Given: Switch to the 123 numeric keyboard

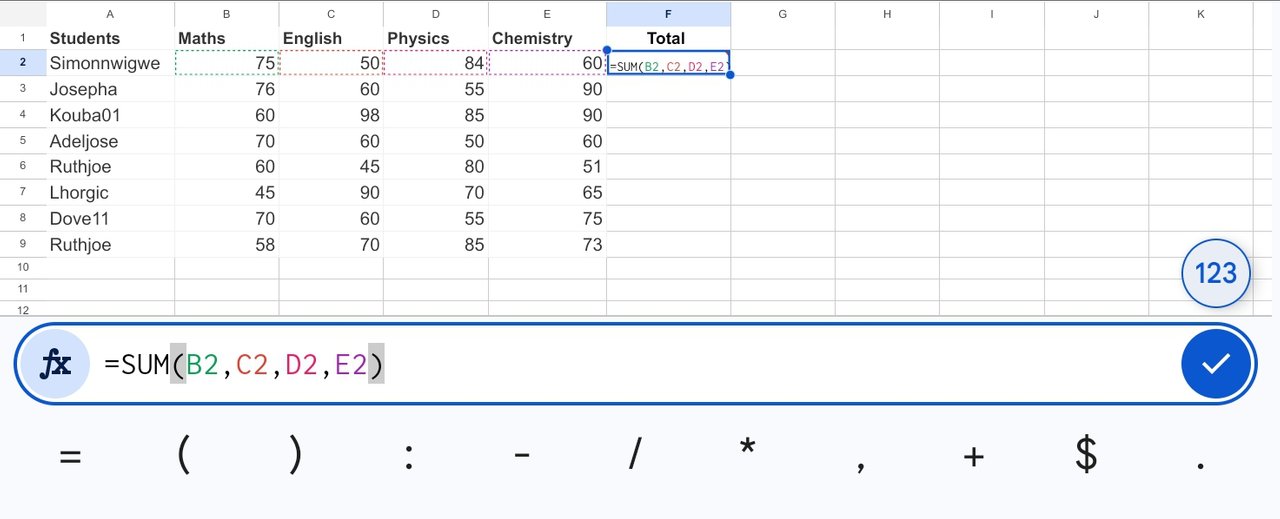Looking at the screenshot, I should click(1216, 273).
